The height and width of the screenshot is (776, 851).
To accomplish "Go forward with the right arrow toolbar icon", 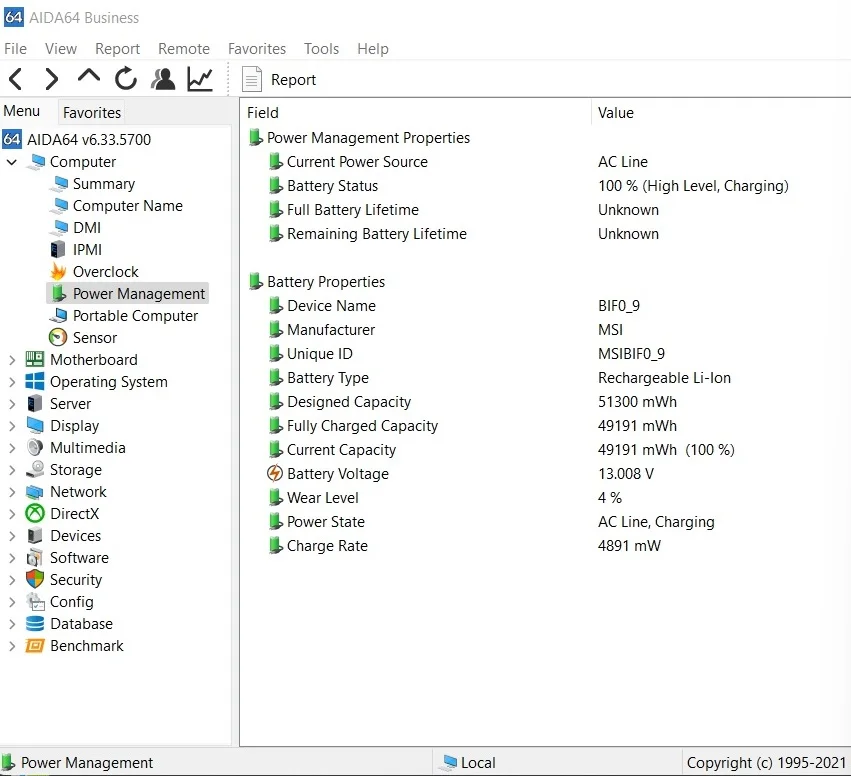I will click(51, 79).
